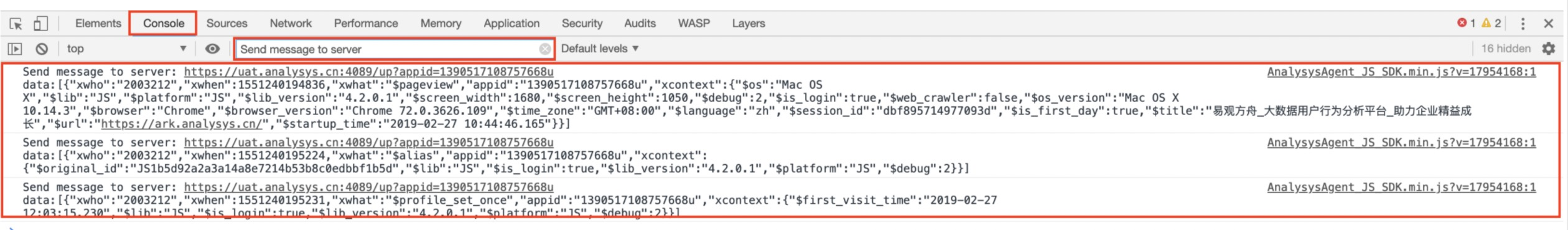Image resolution: width=1568 pixels, height=230 pixels.
Task: Open the uat.analysys.cn link in second log
Action: [368, 143]
